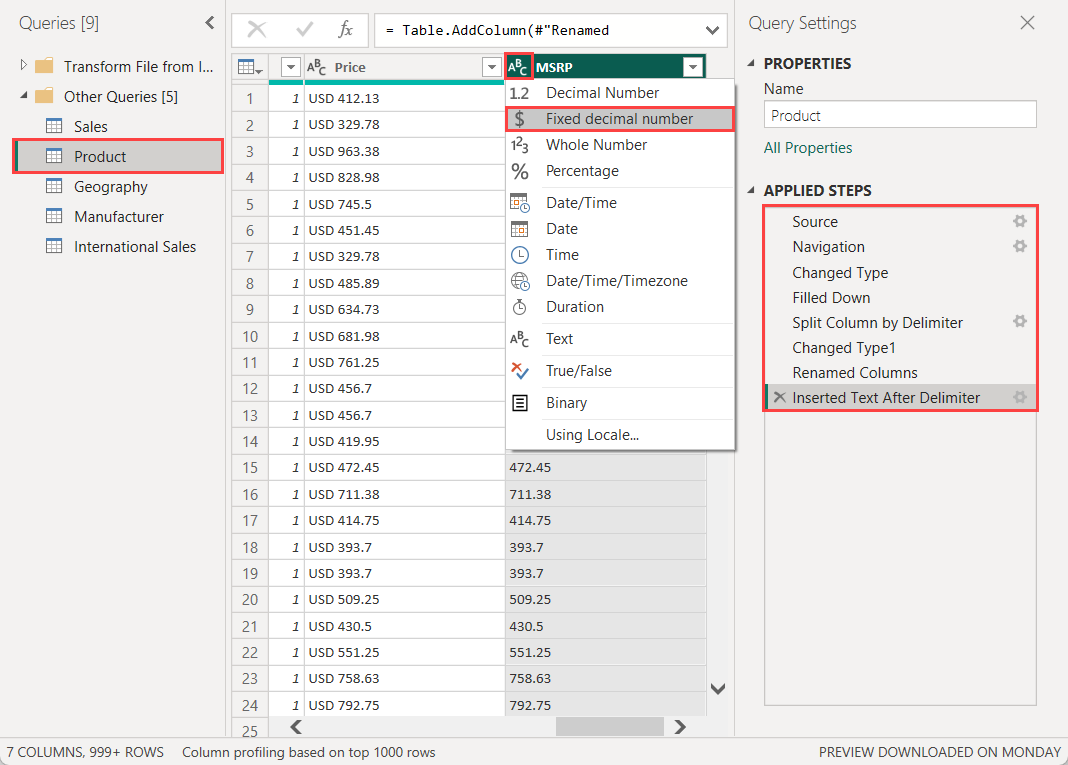Open settings gear for Navigation step
Viewport: 1068px width, 765px height.
(1020, 246)
